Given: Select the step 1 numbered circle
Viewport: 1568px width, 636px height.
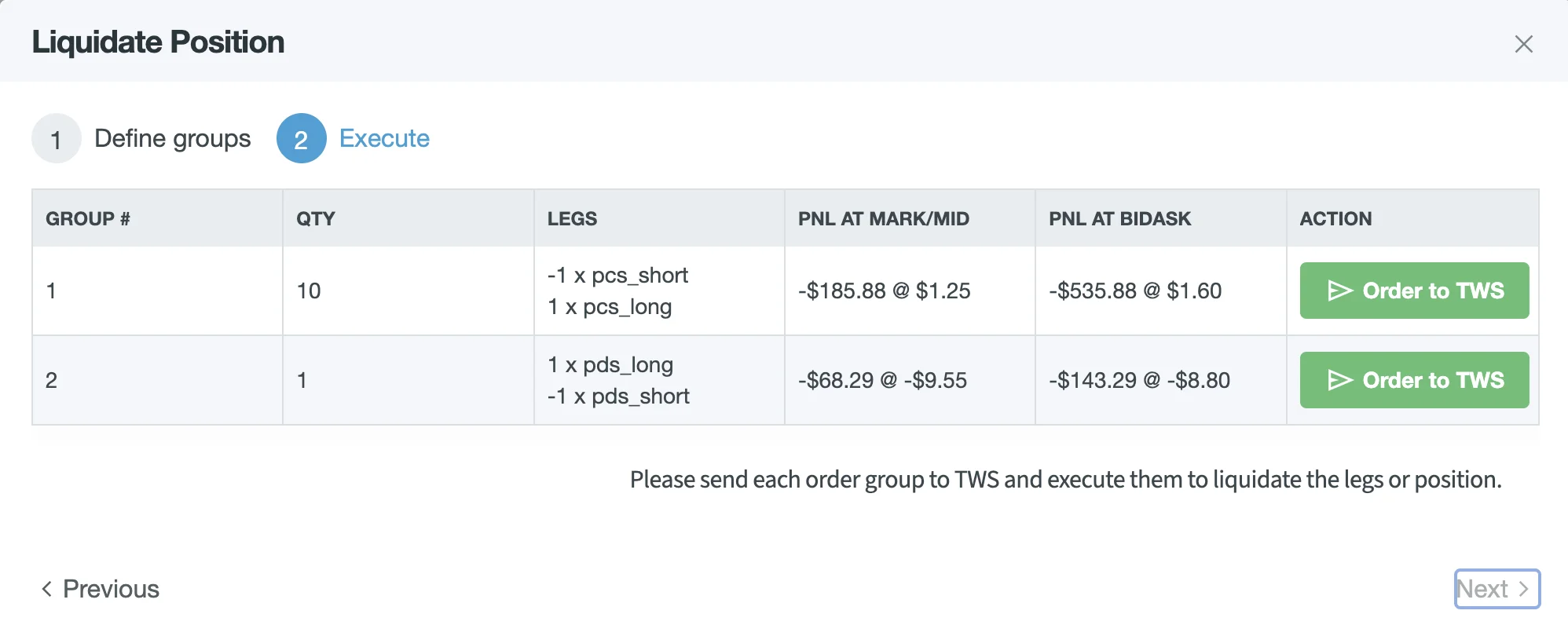Looking at the screenshot, I should [x=56, y=138].
